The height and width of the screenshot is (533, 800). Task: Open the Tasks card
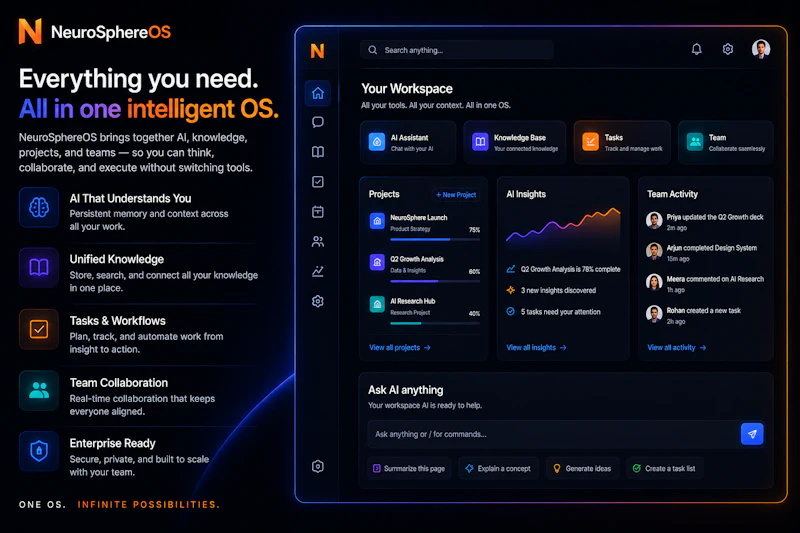(622, 142)
